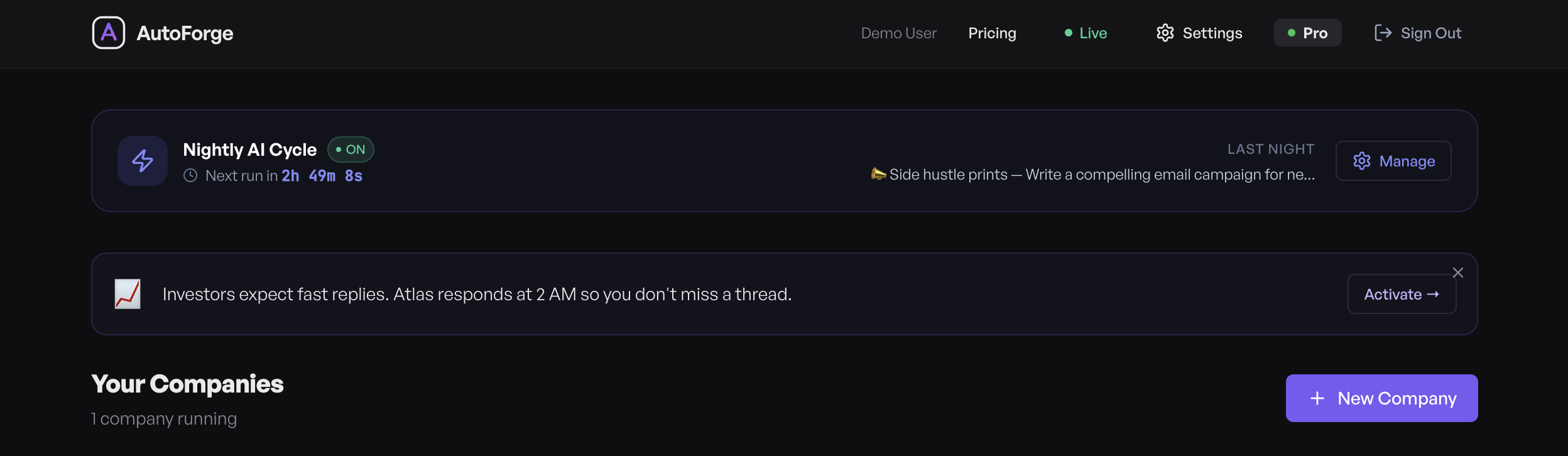Dismiss the investor replies banner
The image size is (1568, 456).
(1458, 273)
